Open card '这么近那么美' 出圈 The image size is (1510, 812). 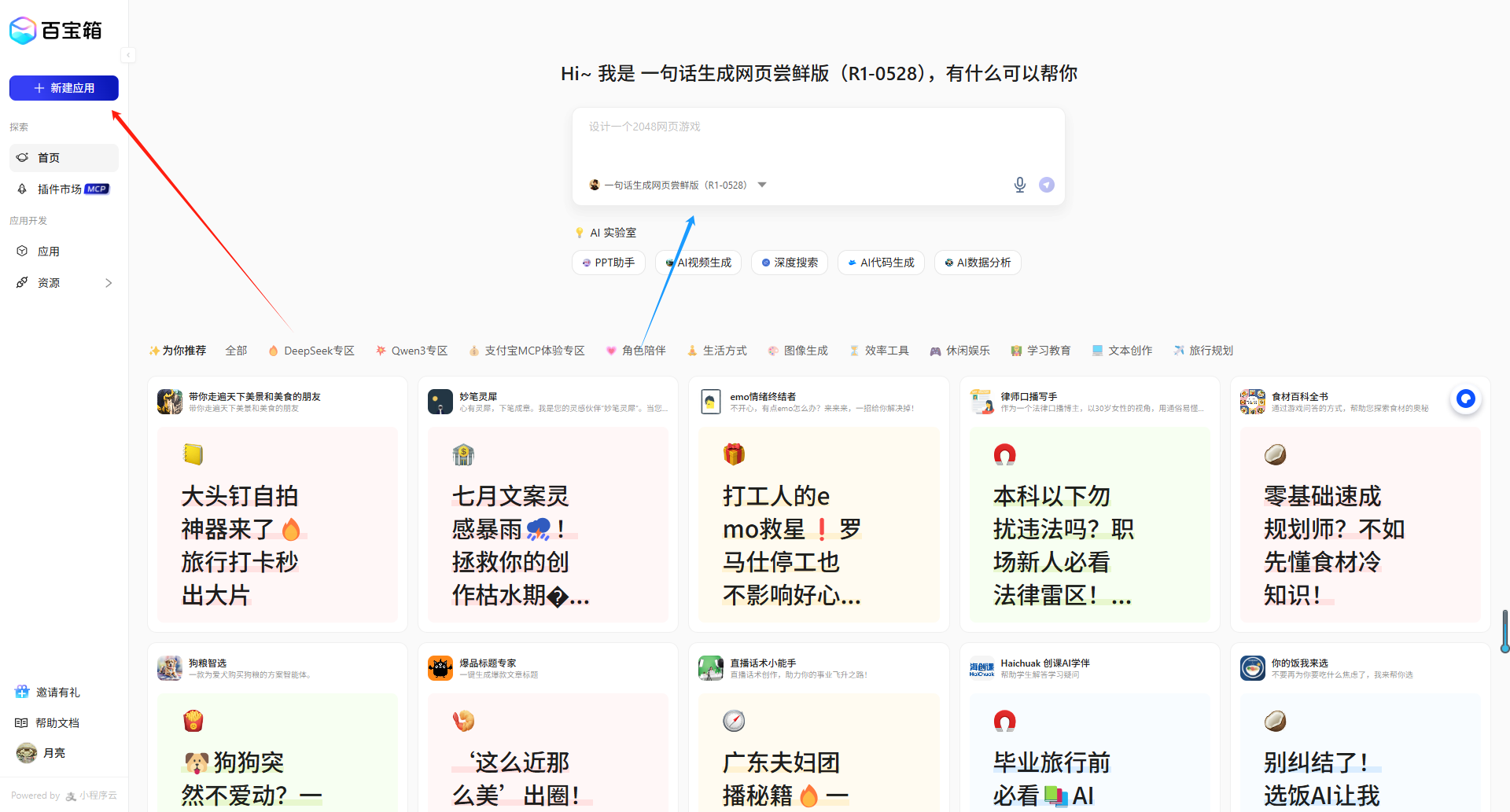click(548, 753)
